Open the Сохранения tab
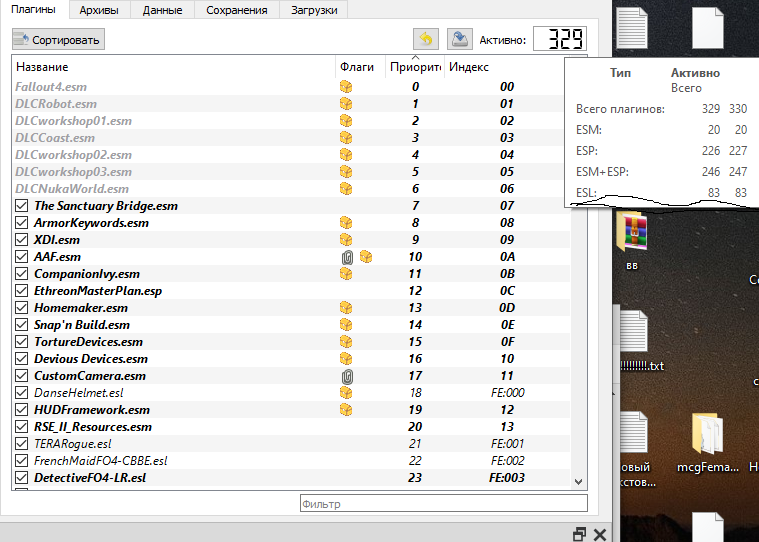 (236, 10)
